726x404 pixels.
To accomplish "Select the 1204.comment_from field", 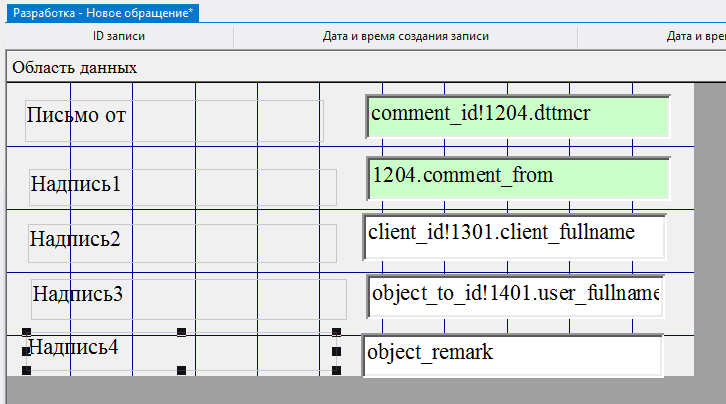I will point(517,177).
